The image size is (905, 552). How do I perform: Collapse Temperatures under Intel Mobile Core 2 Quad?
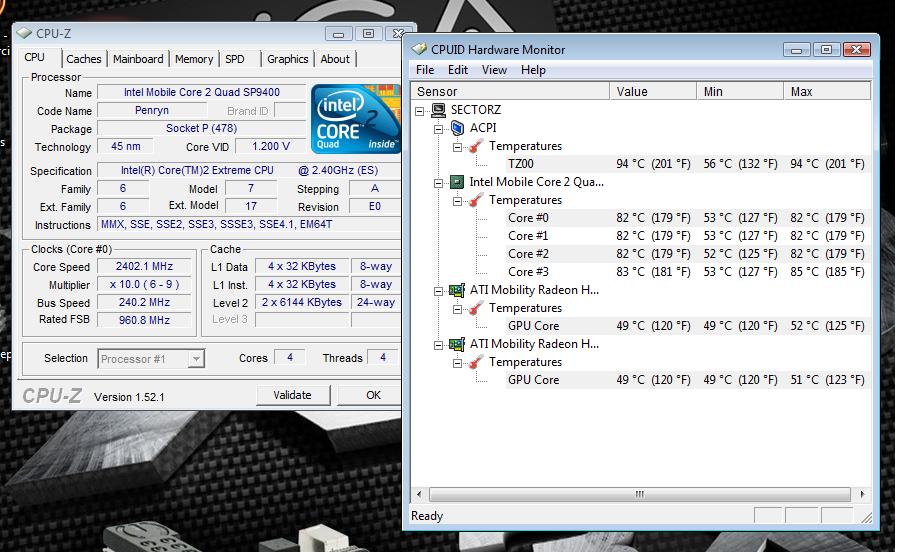[x=458, y=201]
